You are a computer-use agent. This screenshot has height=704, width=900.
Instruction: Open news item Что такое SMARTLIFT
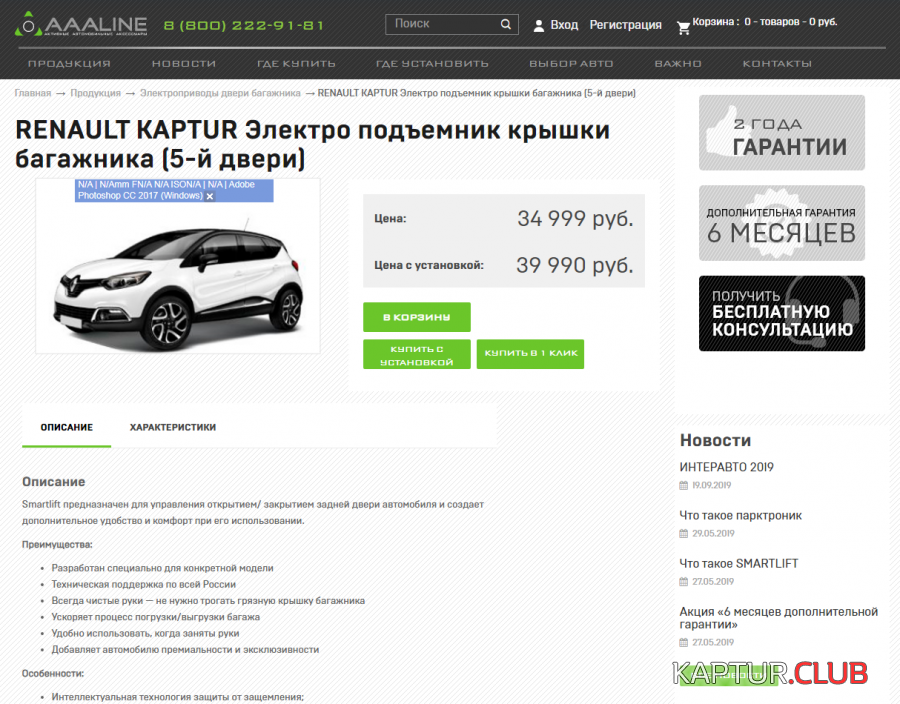pos(739,563)
